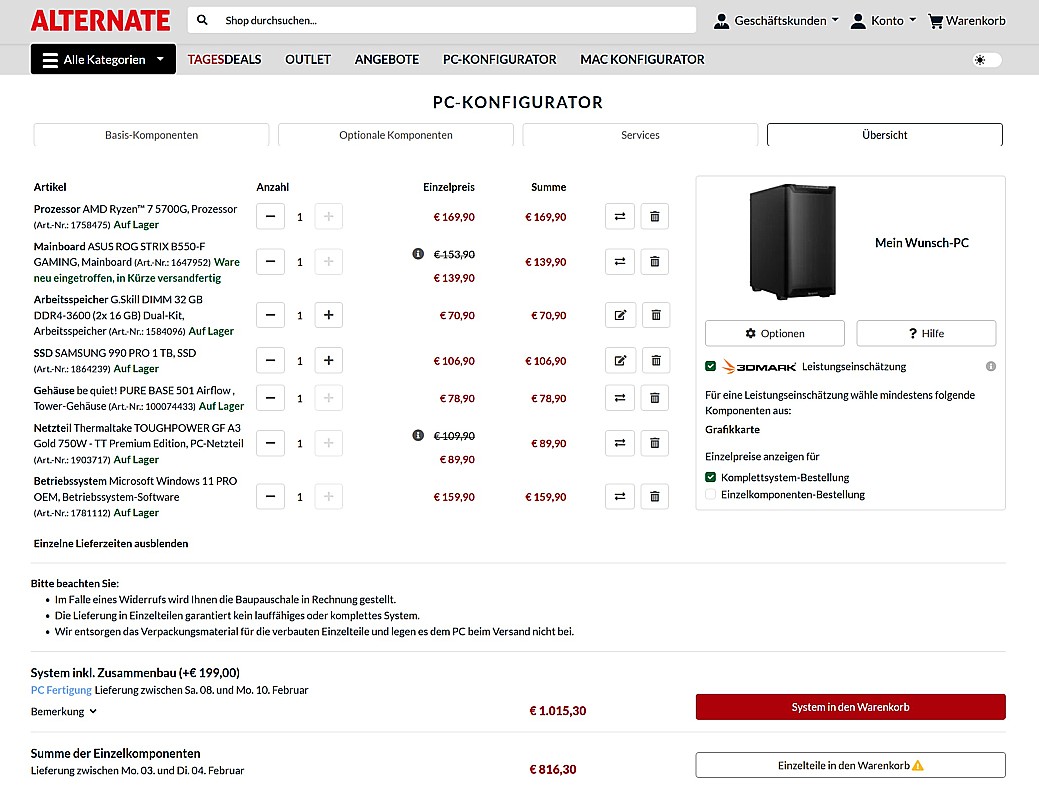Open the PC Fertigung link

[x=61, y=690]
